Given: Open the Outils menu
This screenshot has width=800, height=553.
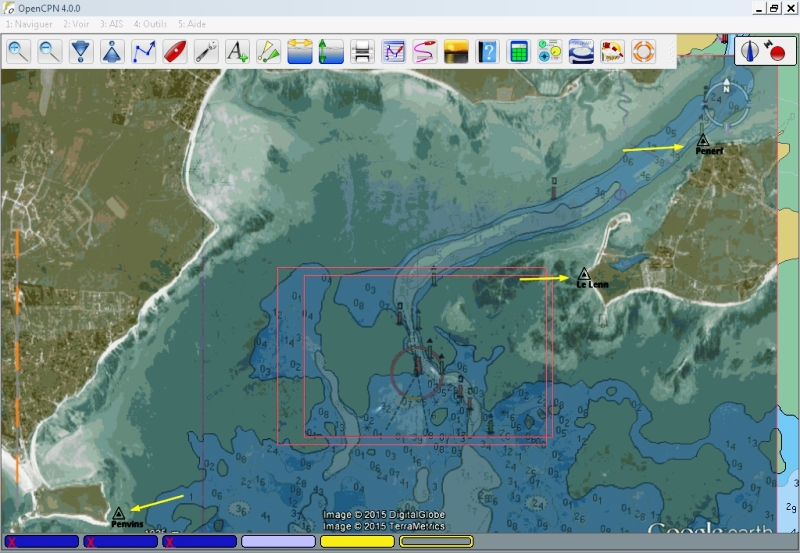Looking at the screenshot, I should click(x=151, y=23).
